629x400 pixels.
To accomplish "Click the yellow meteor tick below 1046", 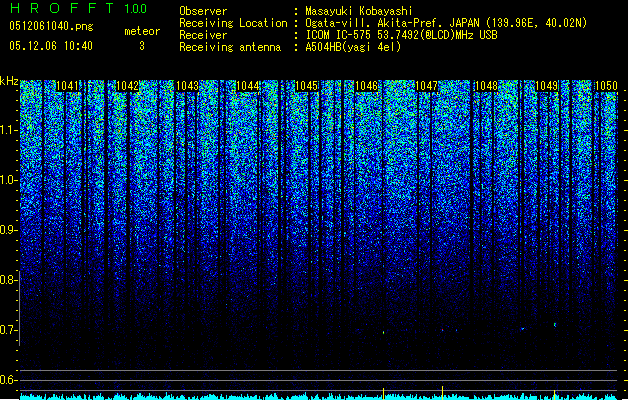I will pos(383,394).
